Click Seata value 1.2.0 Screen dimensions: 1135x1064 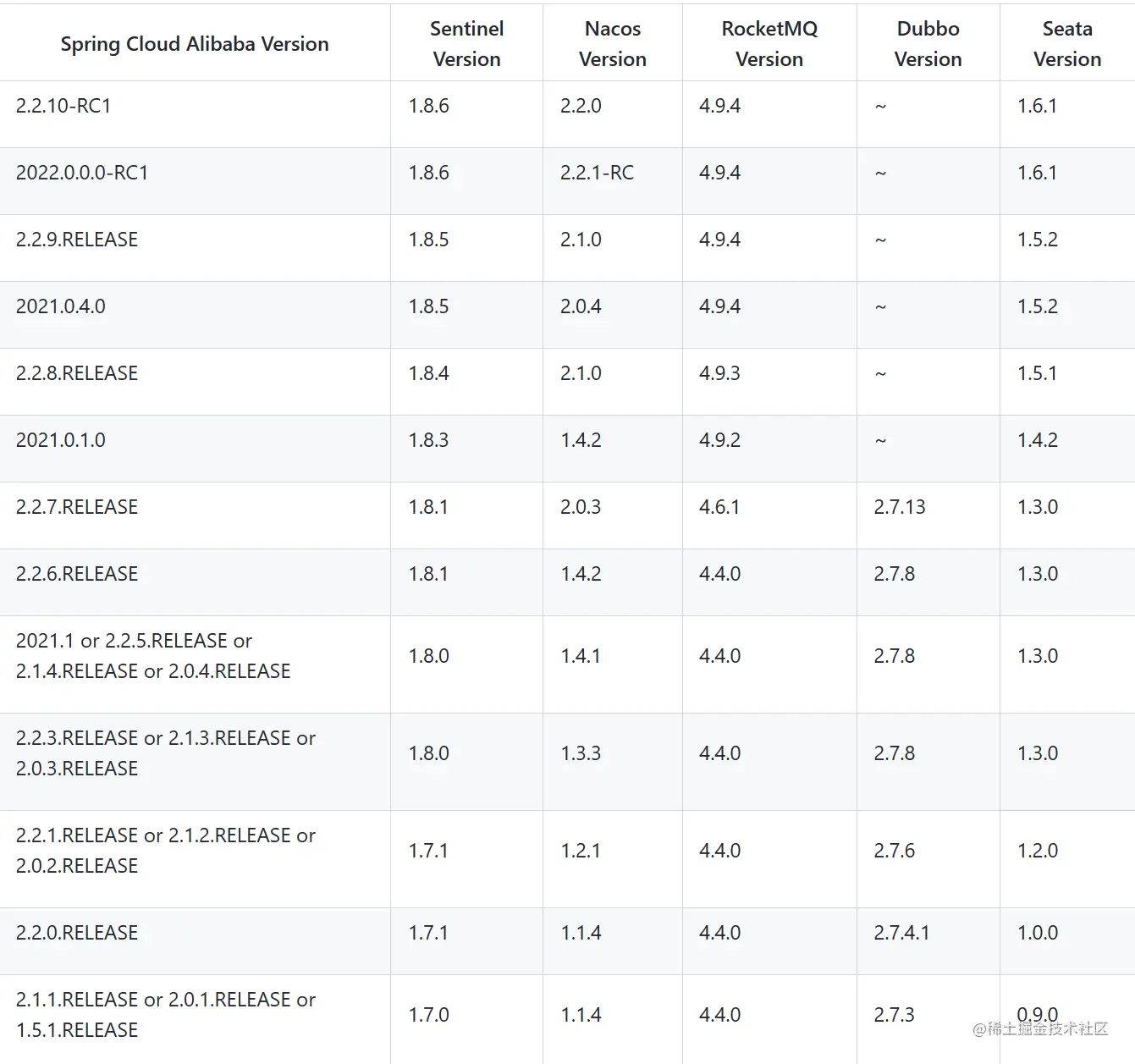[x=1038, y=851]
